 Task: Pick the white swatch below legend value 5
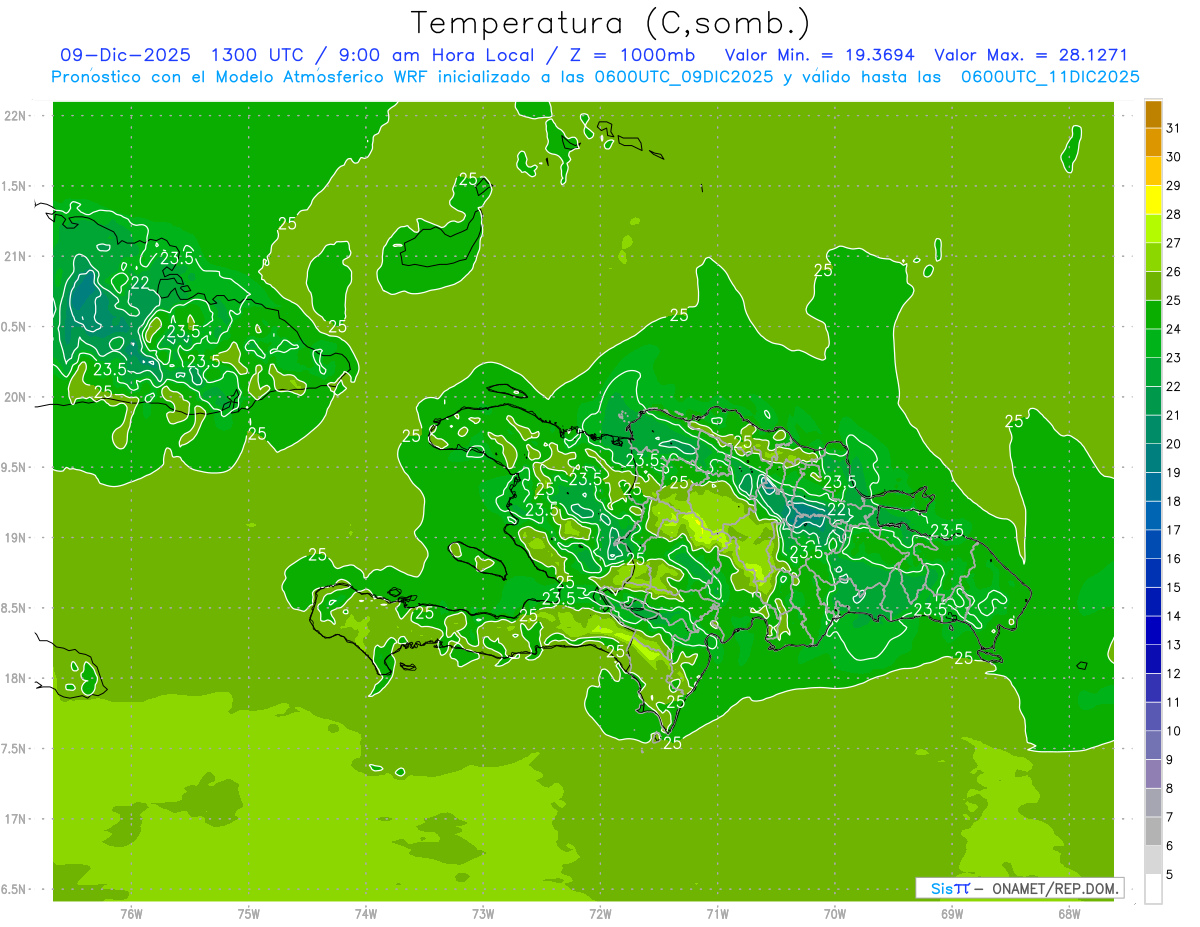pos(1153,889)
